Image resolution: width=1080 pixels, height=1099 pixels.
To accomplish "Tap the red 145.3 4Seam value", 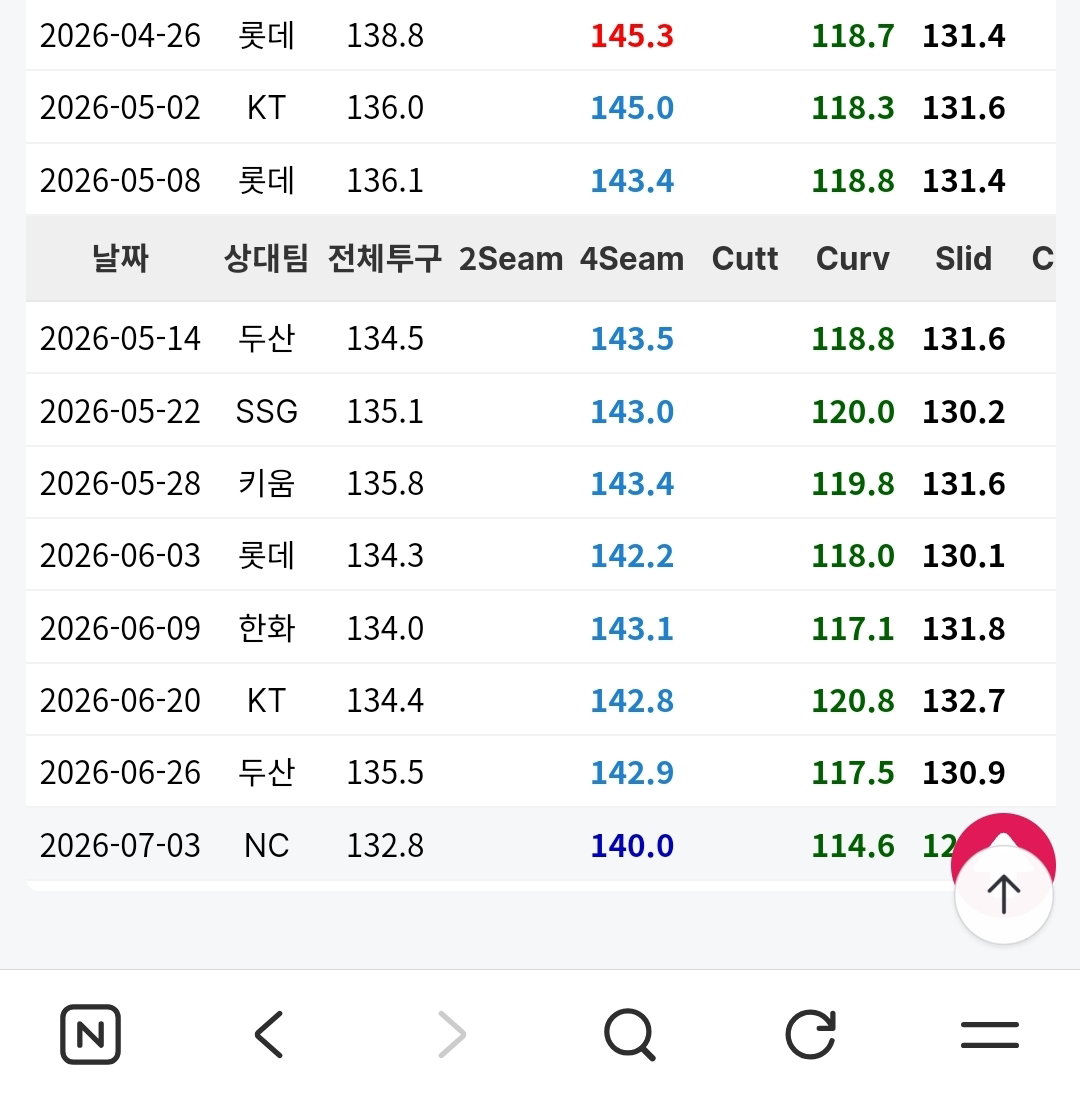I will pos(631,36).
